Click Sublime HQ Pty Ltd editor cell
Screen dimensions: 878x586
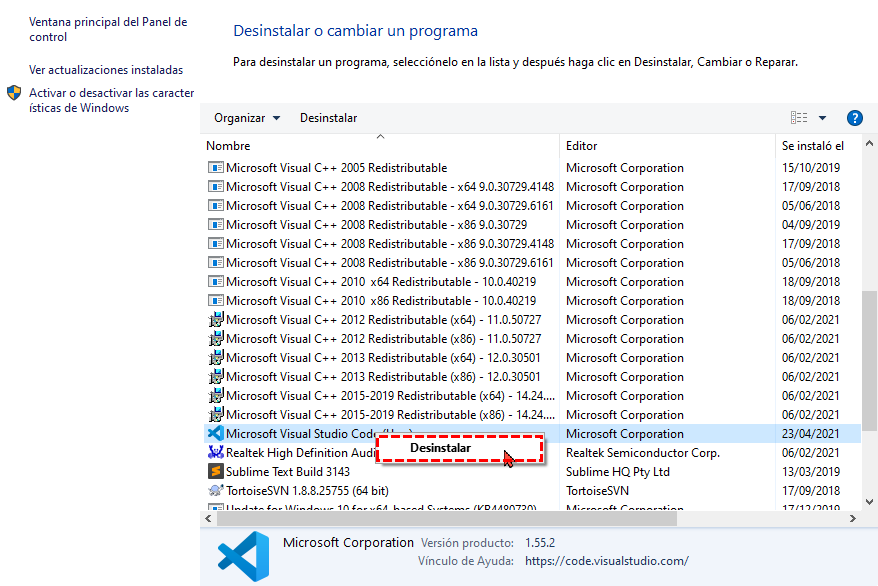point(618,472)
